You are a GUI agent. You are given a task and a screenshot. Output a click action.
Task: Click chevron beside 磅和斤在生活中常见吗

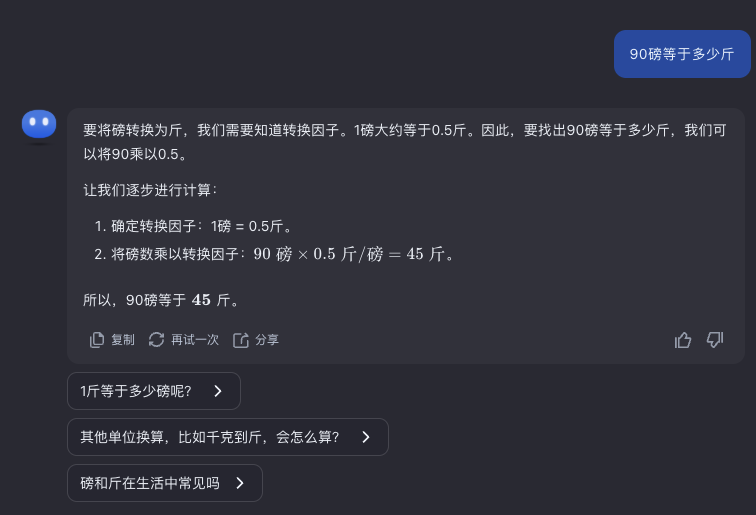tap(240, 483)
